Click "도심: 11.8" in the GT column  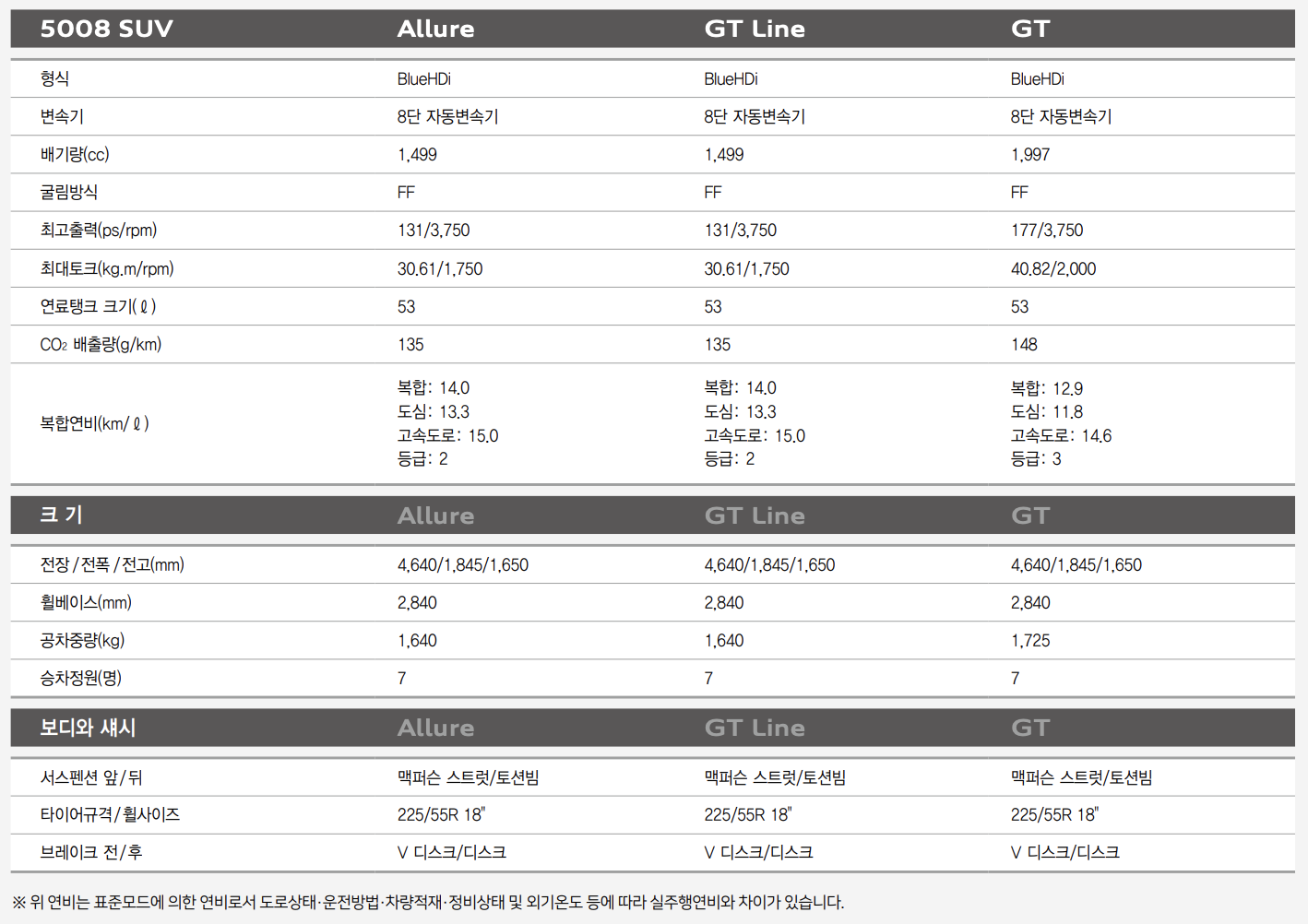(x=1047, y=411)
